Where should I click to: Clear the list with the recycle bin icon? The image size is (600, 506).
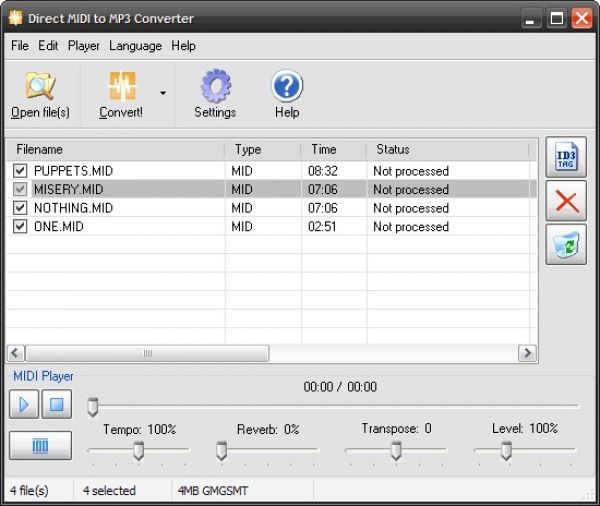click(x=566, y=245)
